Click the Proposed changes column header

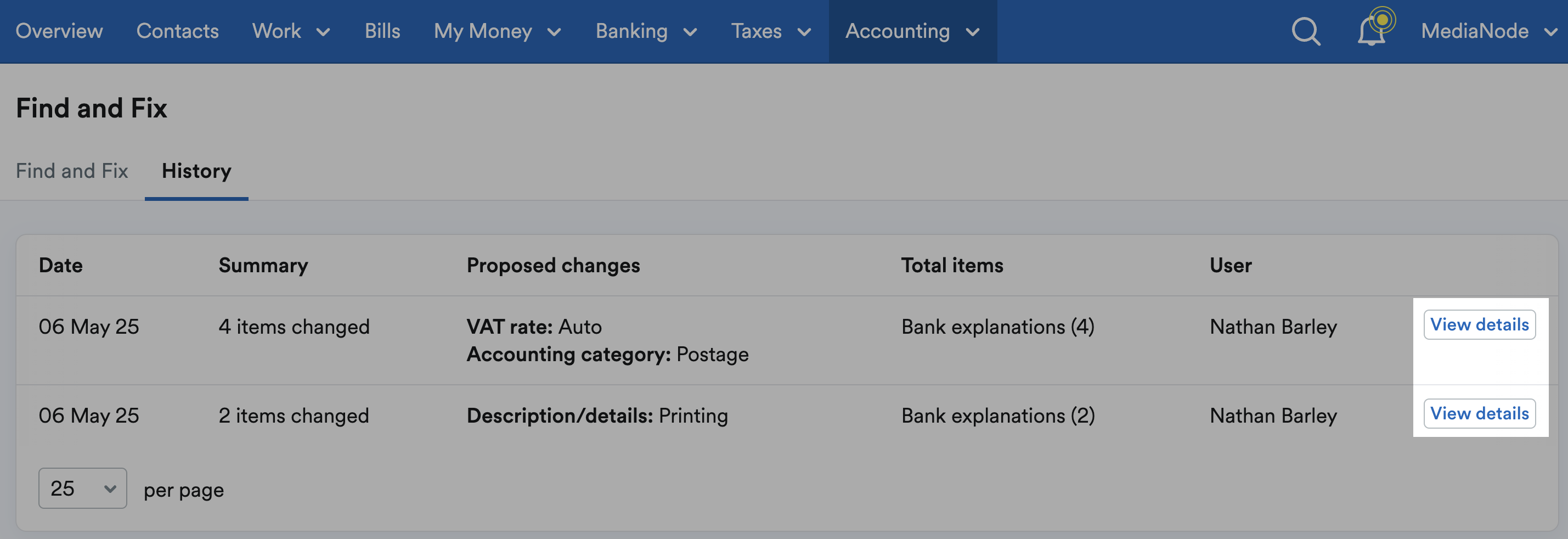click(552, 265)
